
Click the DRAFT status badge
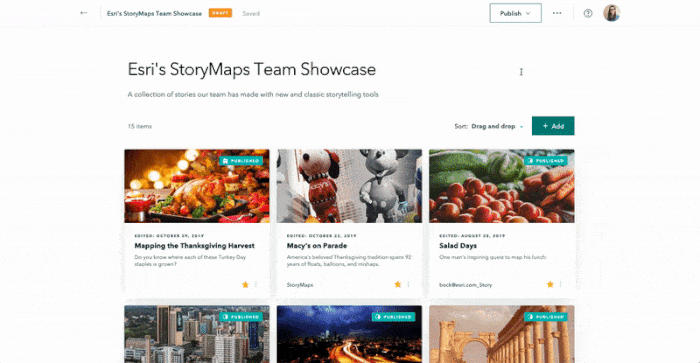point(221,13)
